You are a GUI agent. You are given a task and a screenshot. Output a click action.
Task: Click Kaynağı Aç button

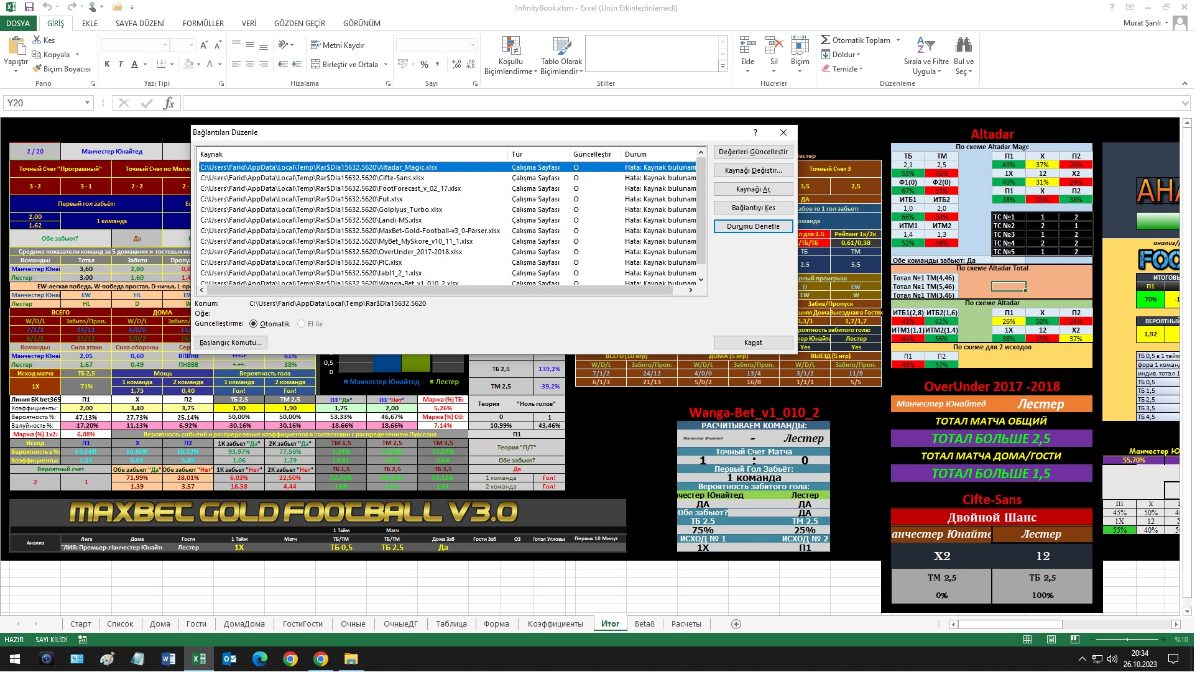point(753,189)
